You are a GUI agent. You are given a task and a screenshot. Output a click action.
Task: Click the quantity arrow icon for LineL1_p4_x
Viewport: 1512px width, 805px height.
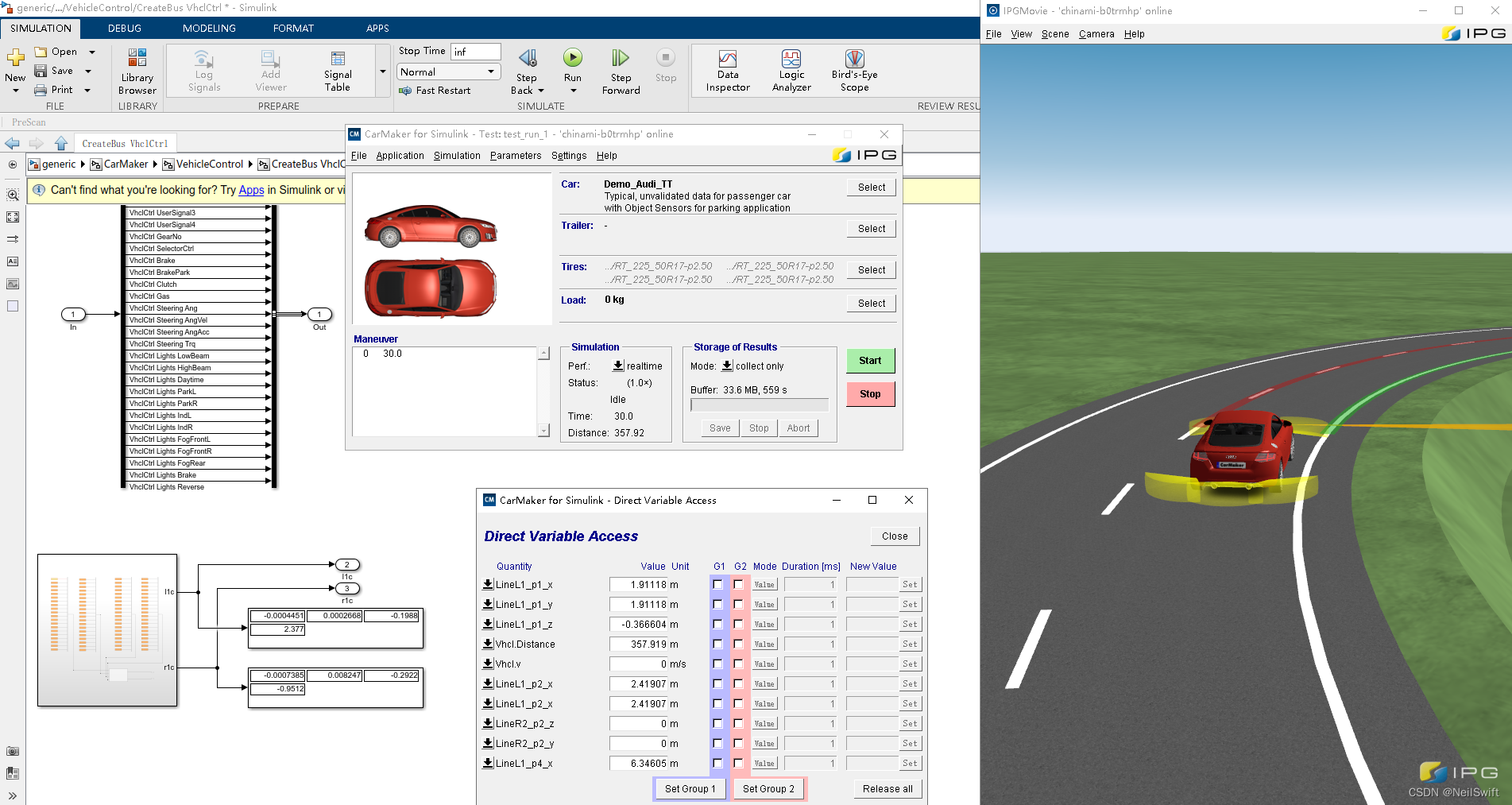pyautogui.click(x=488, y=763)
